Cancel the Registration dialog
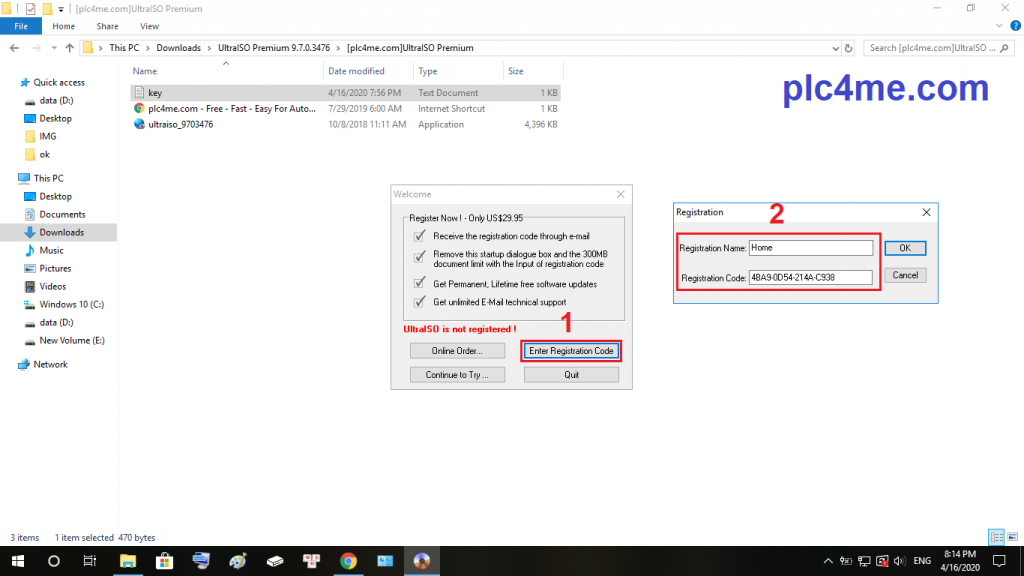The image size is (1024, 576). click(905, 275)
